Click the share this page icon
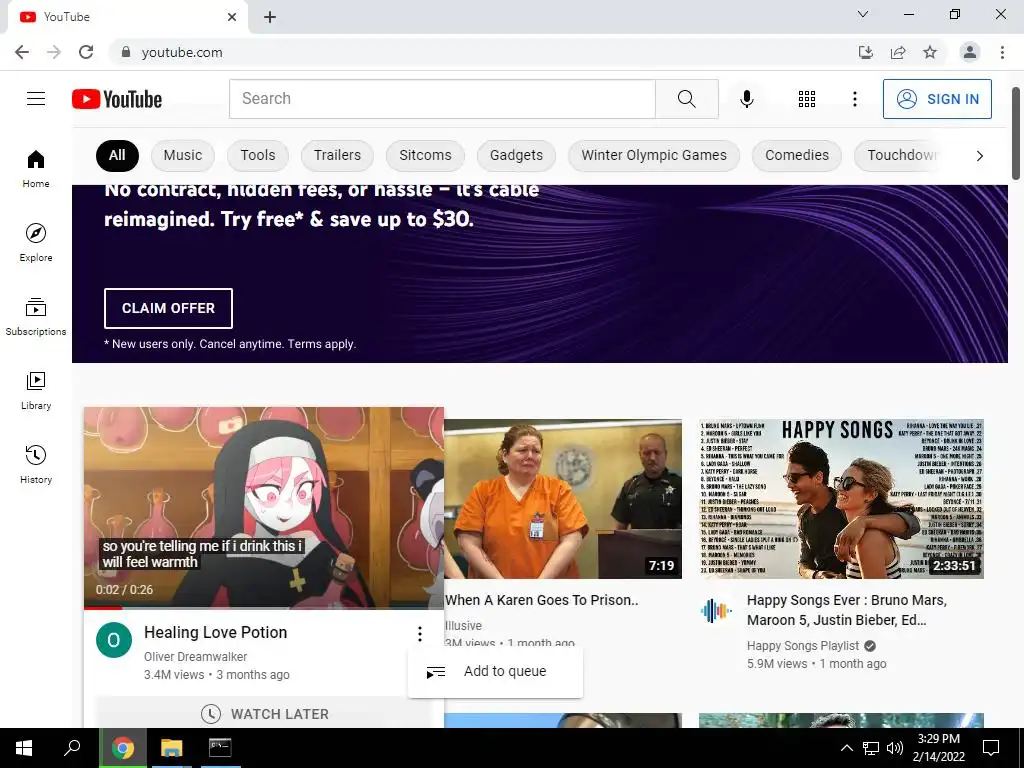 (x=898, y=52)
